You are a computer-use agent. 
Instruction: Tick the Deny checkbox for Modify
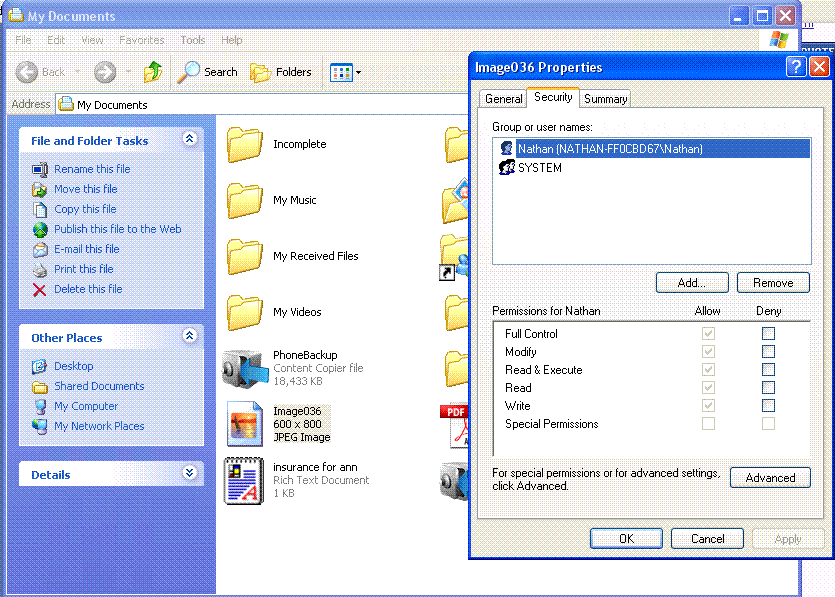click(x=768, y=352)
